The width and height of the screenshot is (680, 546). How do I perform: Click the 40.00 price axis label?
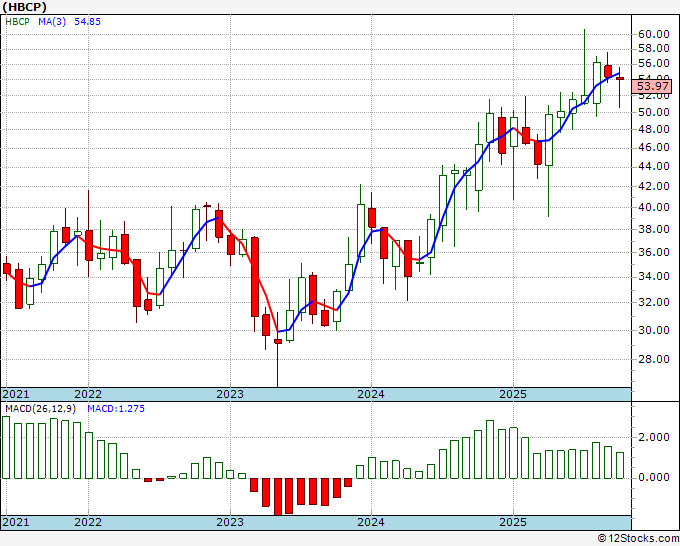click(x=654, y=207)
